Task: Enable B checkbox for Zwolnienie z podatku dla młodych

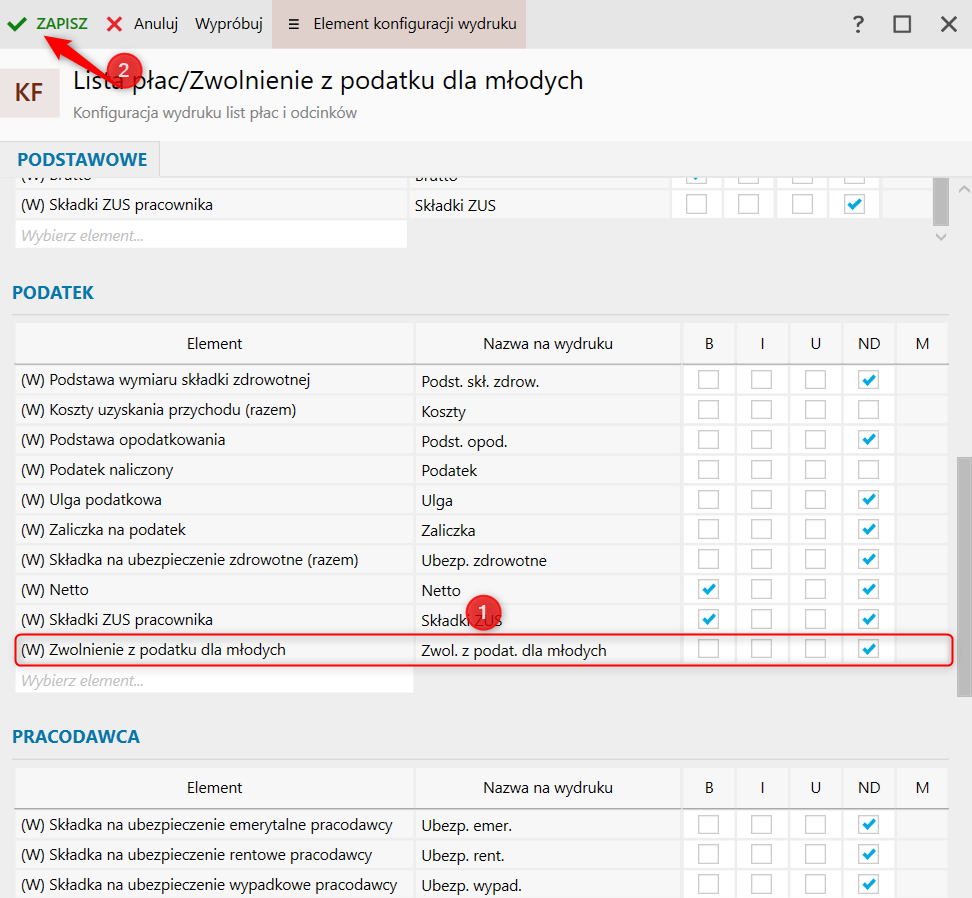Action: (709, 649)
